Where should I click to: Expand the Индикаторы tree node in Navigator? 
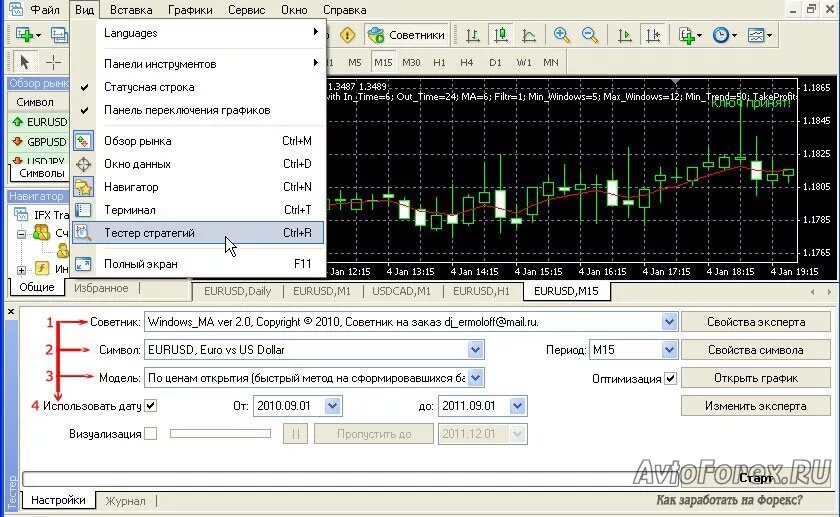(x=21, y=269)
